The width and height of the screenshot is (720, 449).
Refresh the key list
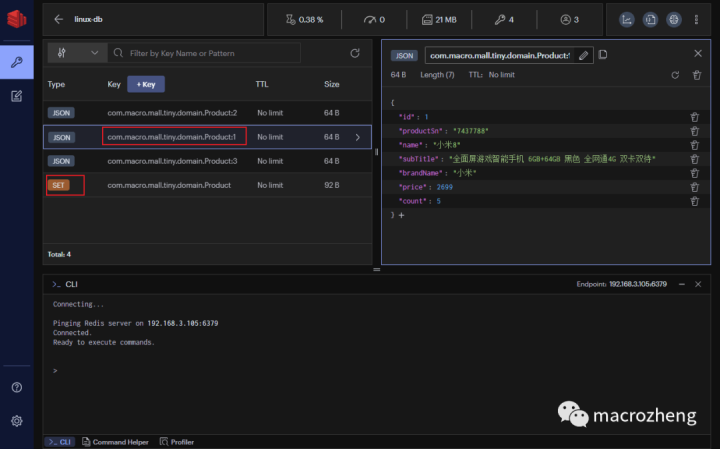pyautogui.click(x=354, y=53)
